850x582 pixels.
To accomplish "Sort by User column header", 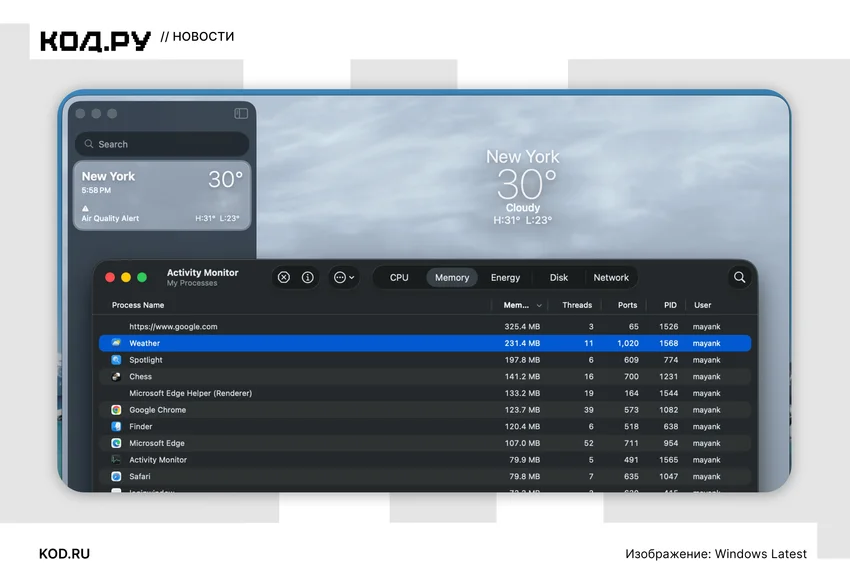I will (702, 305).
